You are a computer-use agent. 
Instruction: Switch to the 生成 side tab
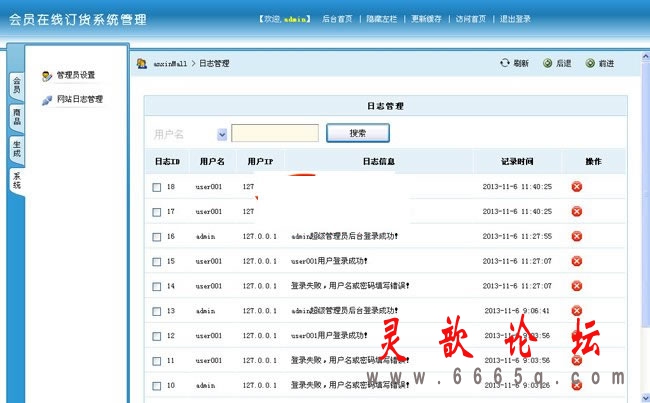pyautogui.click(x=17, y=149)
